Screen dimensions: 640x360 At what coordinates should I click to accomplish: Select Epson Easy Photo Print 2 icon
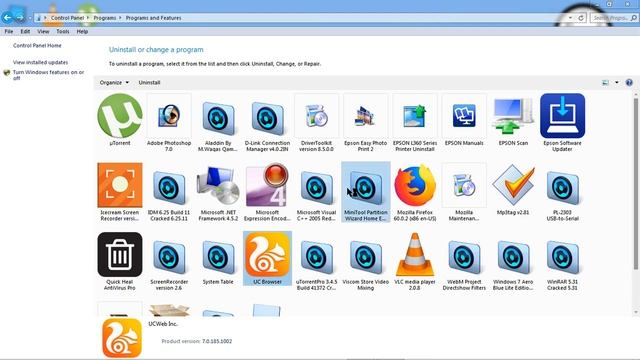click(366, 116)
